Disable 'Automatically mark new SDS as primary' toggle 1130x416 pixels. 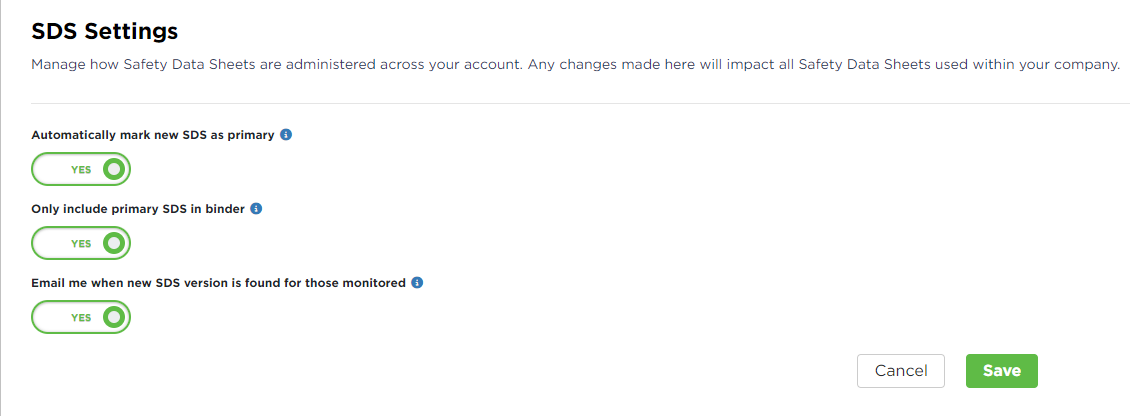tap(81, 170)
